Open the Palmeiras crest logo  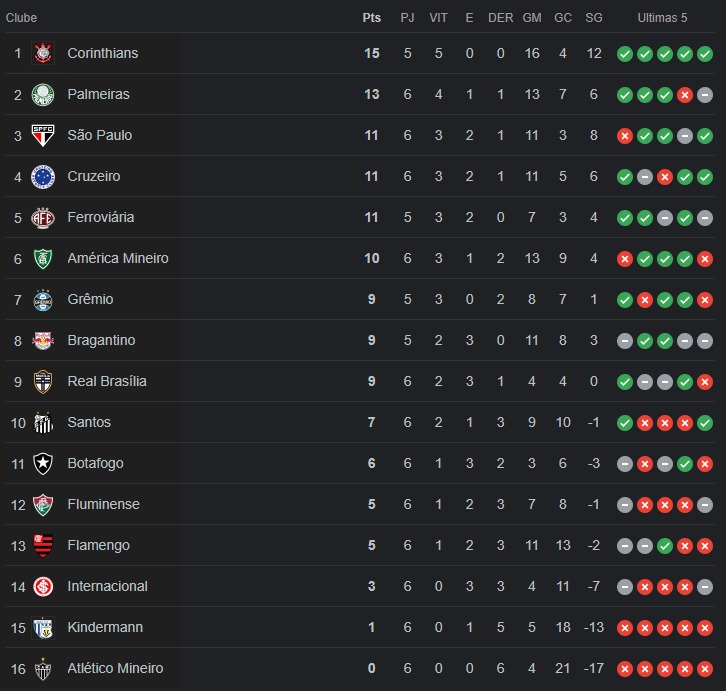43,94
